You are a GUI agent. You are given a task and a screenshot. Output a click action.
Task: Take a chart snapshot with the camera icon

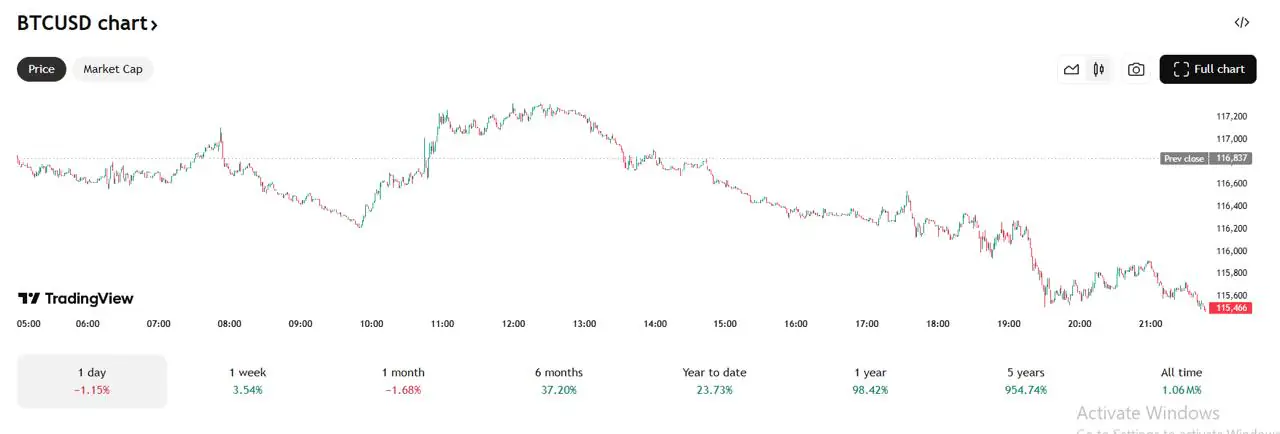pos(1136,69)
